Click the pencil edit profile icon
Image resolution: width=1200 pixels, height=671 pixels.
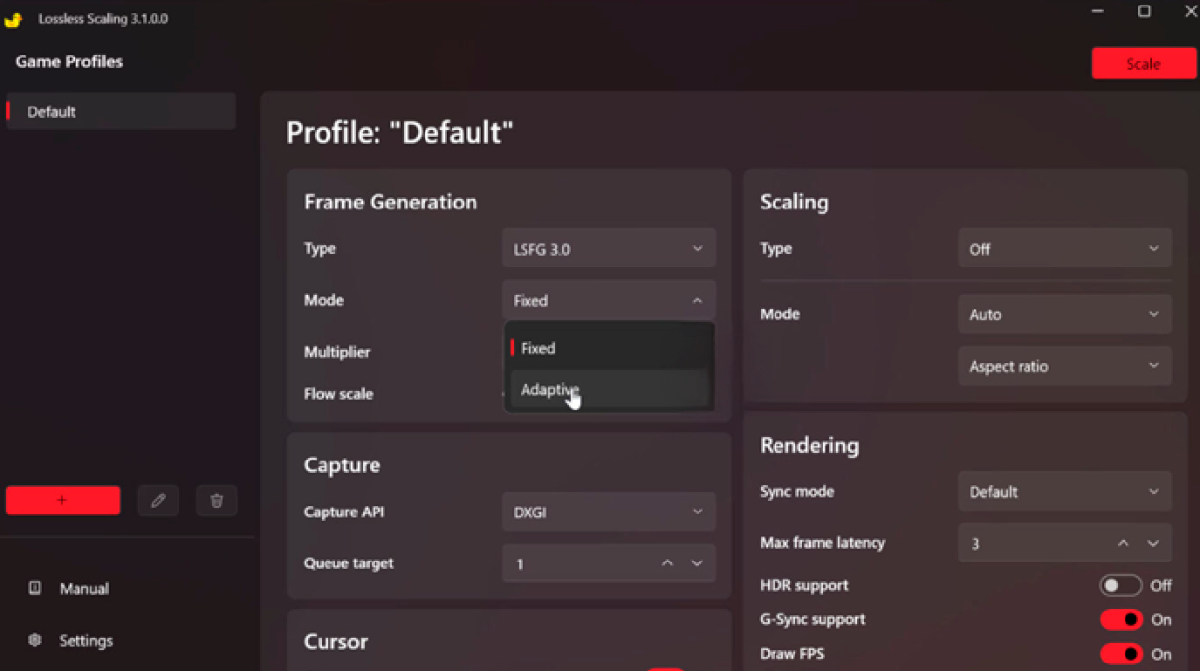158,500
